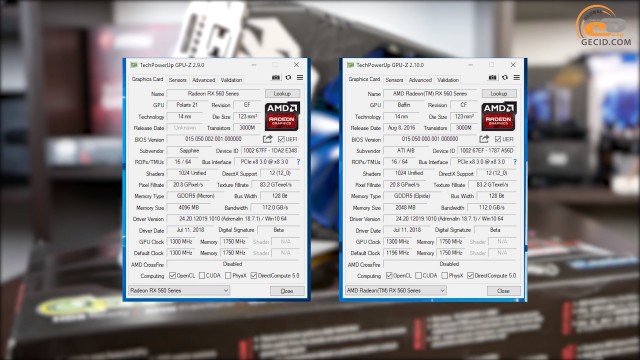This screenshot has width=640, height=360.
Task: Click the Name field showing AMD Radeon(TM) RX 560 Series
Action: click(x=430, y=94)
